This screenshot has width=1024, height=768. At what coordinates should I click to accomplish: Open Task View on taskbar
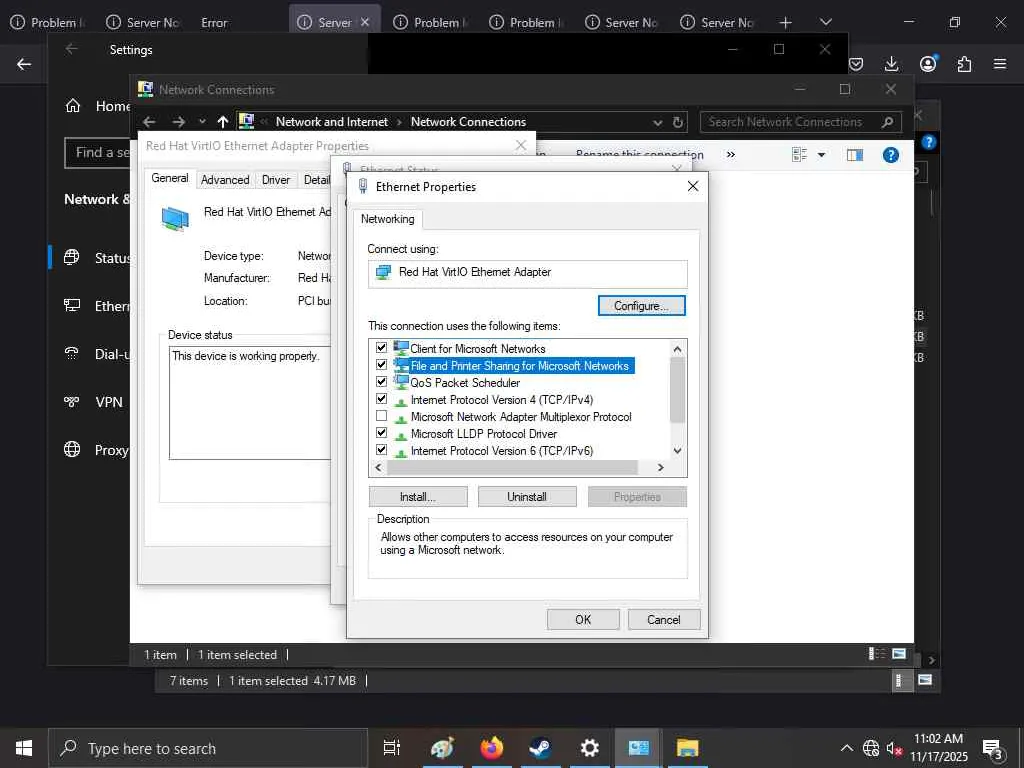point(392,748)
